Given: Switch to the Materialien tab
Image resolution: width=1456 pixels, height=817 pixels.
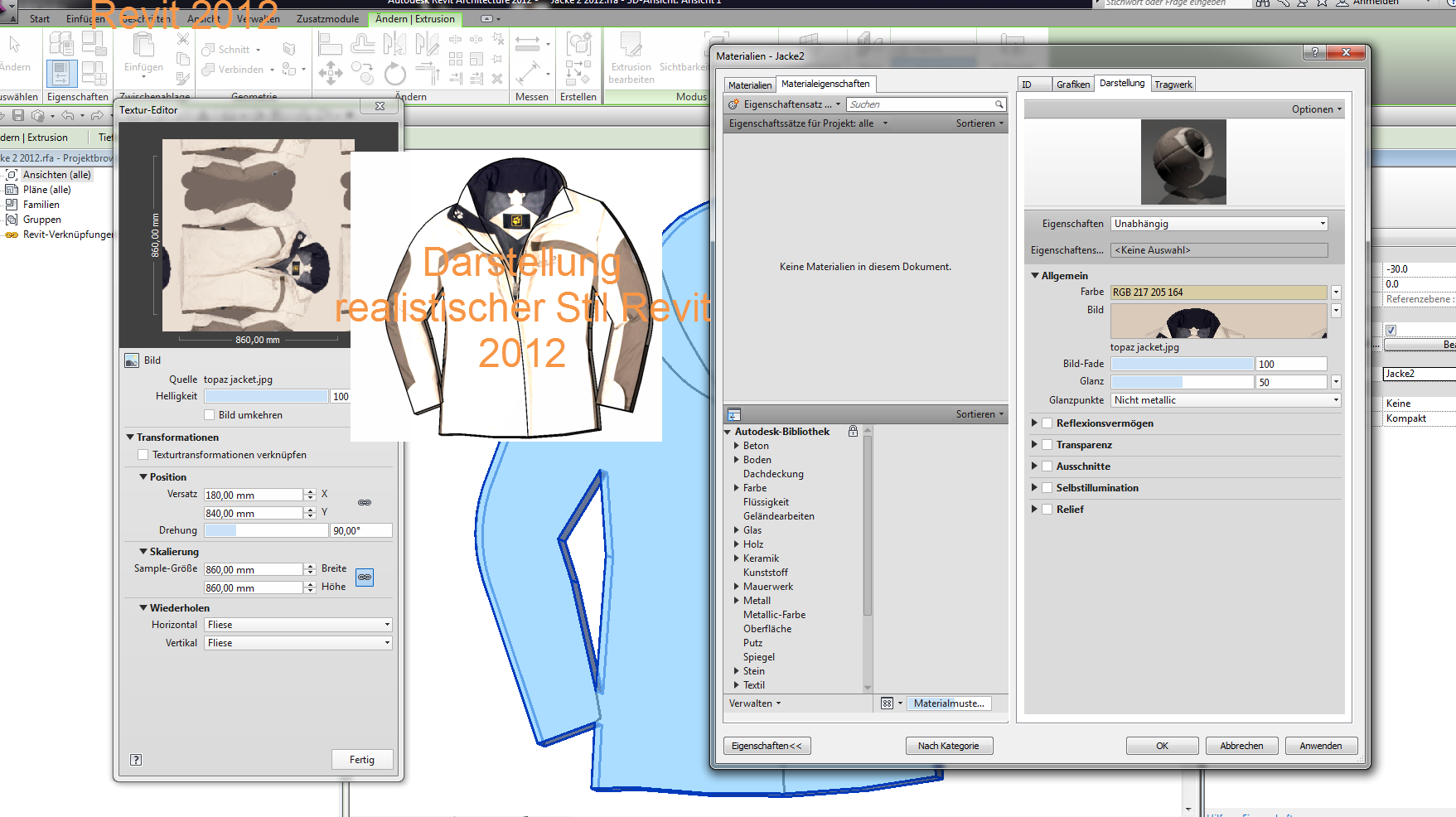Looking at the screenshot, I should (750, 85).
